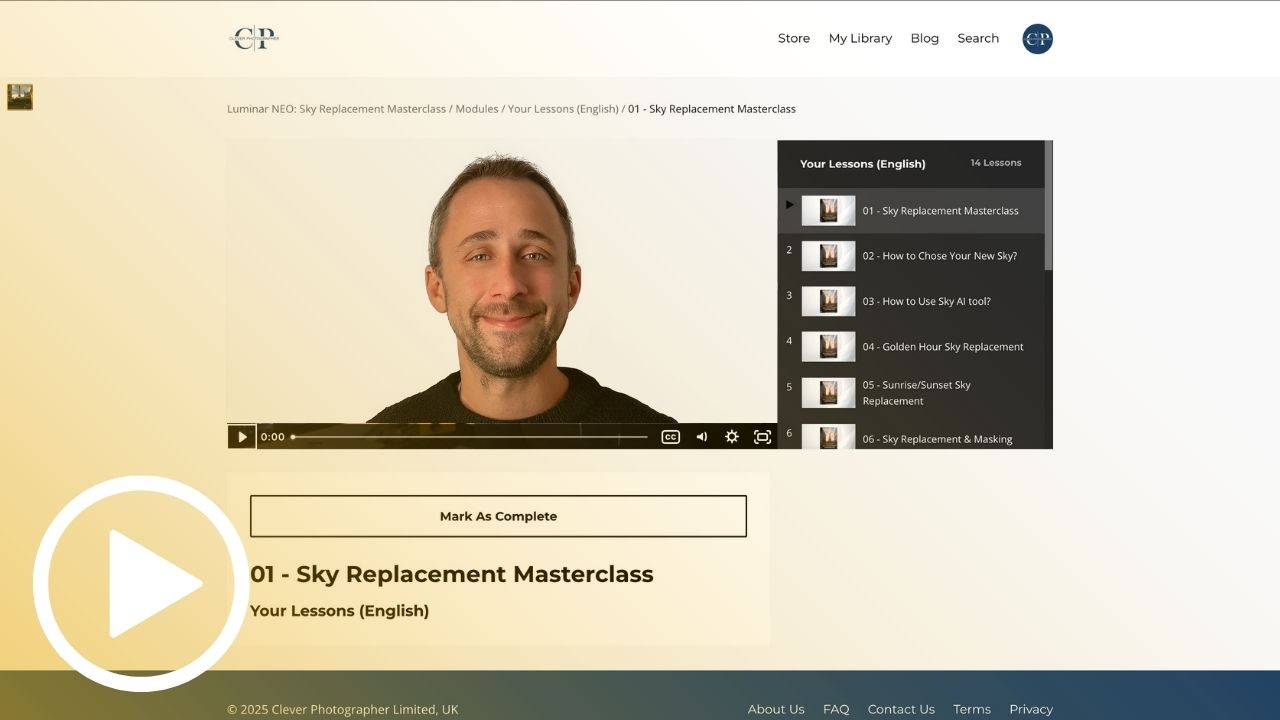The image size is (1280, 720).
Task: Open lesson 05 - Sunrise/Sunset Sky Replacement
Action: coord(911,393)
